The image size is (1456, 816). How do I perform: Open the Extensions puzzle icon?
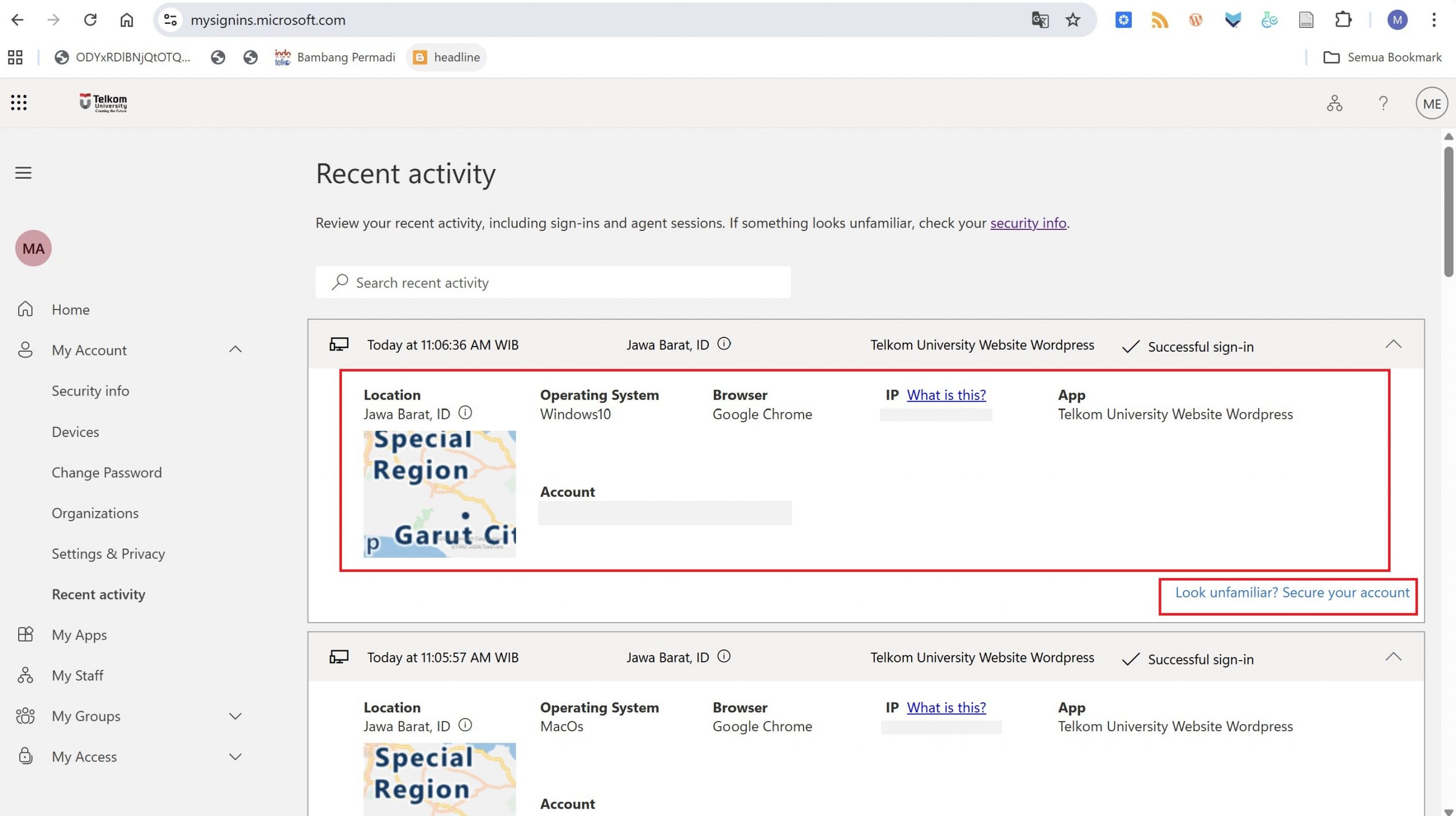tap(1343, 20)
